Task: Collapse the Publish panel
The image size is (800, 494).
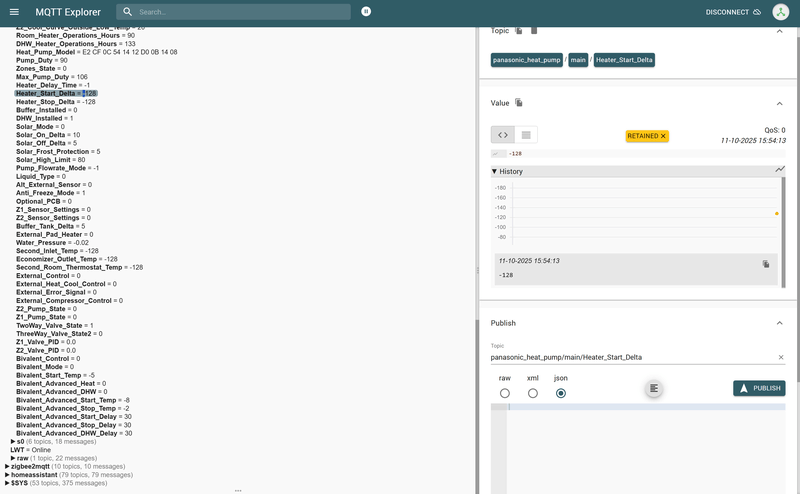Action: point(779,323)
